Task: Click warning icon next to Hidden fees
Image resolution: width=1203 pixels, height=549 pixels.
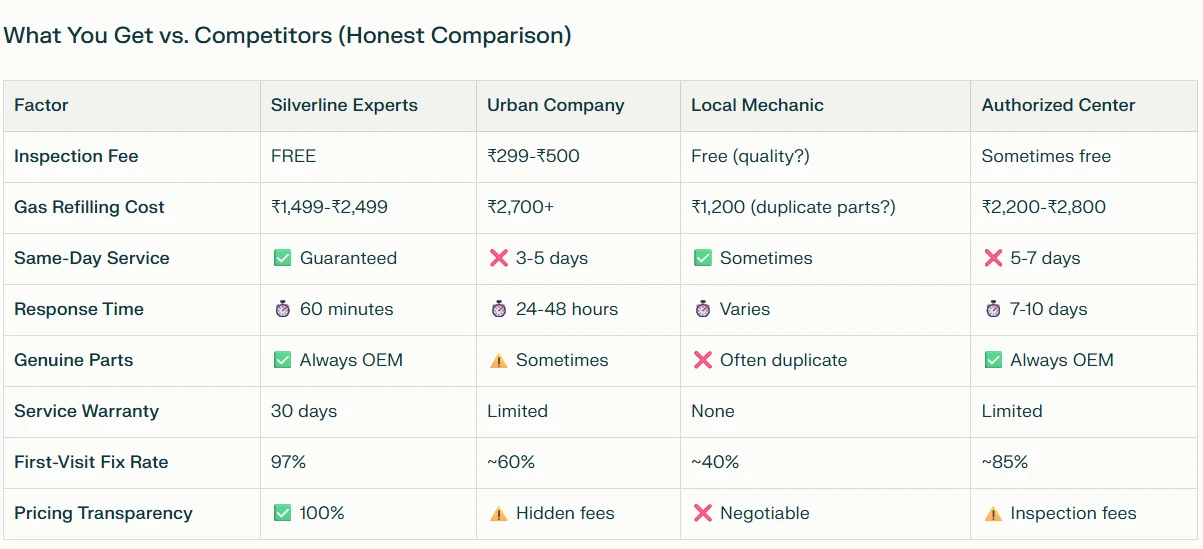Action: 498,513
